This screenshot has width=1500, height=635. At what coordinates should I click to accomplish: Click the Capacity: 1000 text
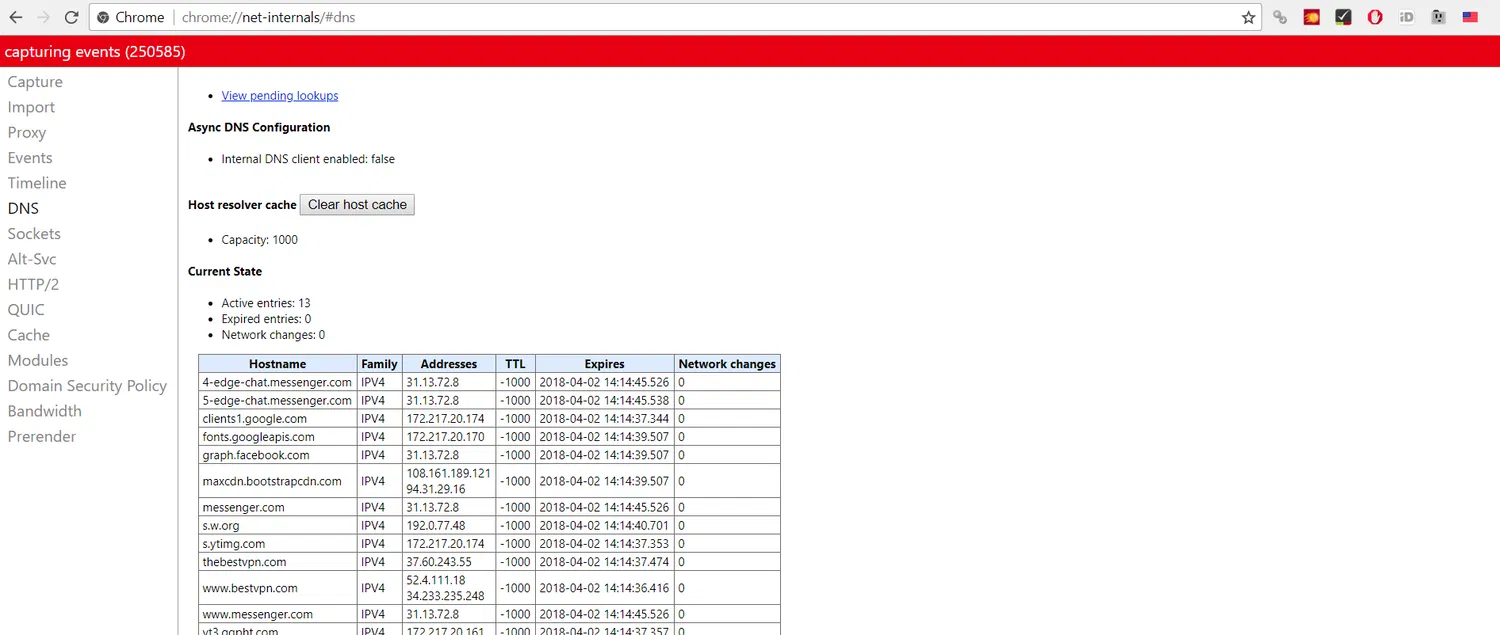point(260,240)
